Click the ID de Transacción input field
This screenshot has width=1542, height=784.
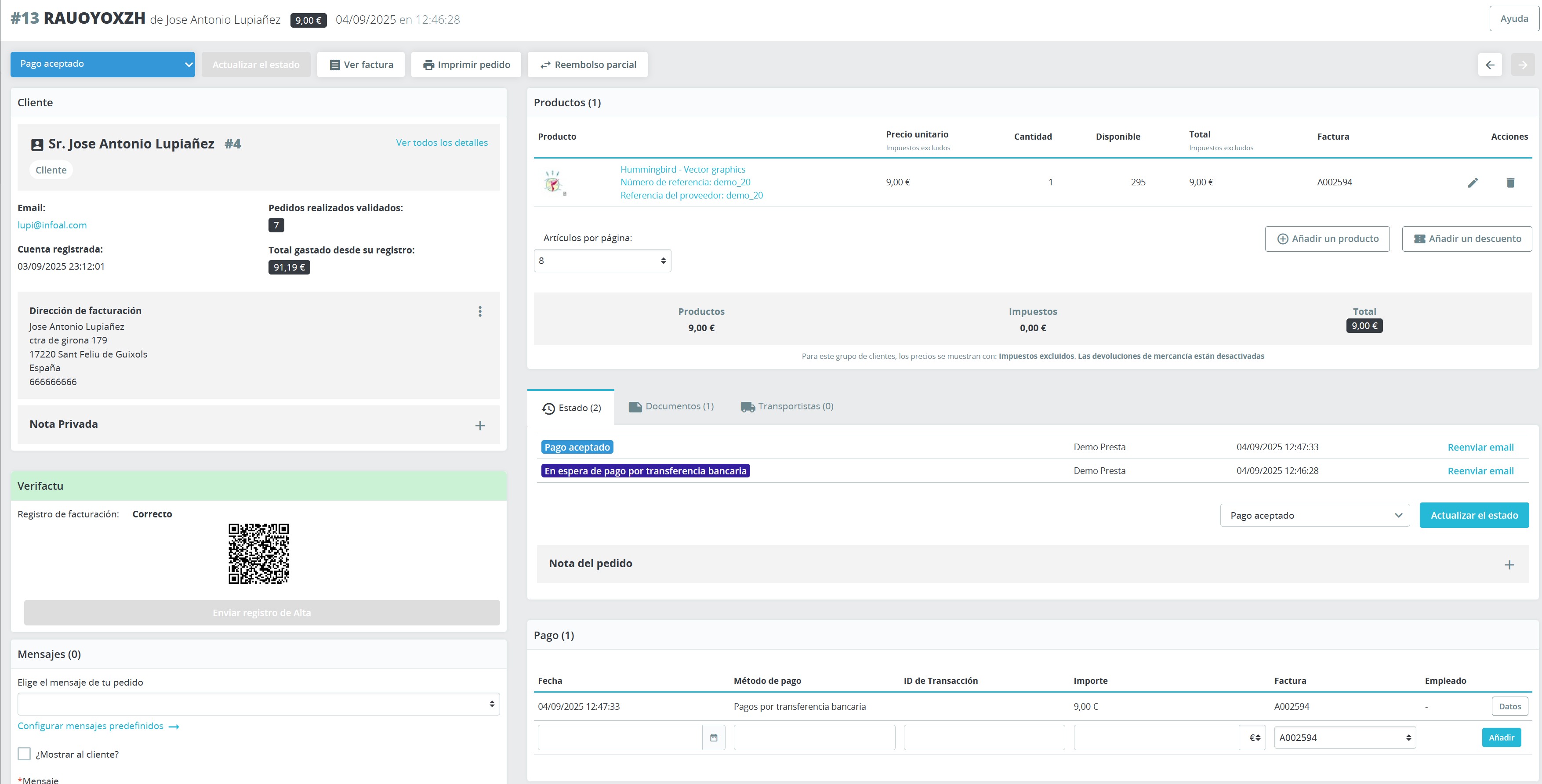(x=983, y=737)
